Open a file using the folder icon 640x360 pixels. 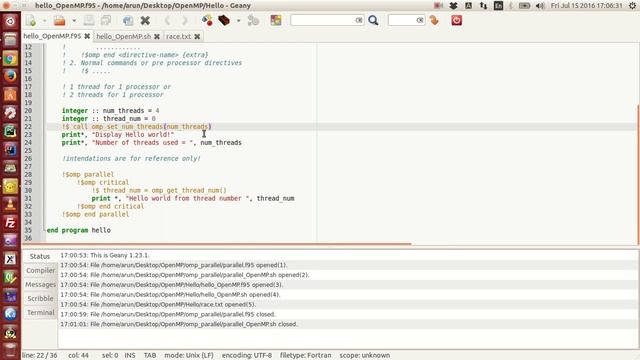pyautogui.click(x=60, y=20)
